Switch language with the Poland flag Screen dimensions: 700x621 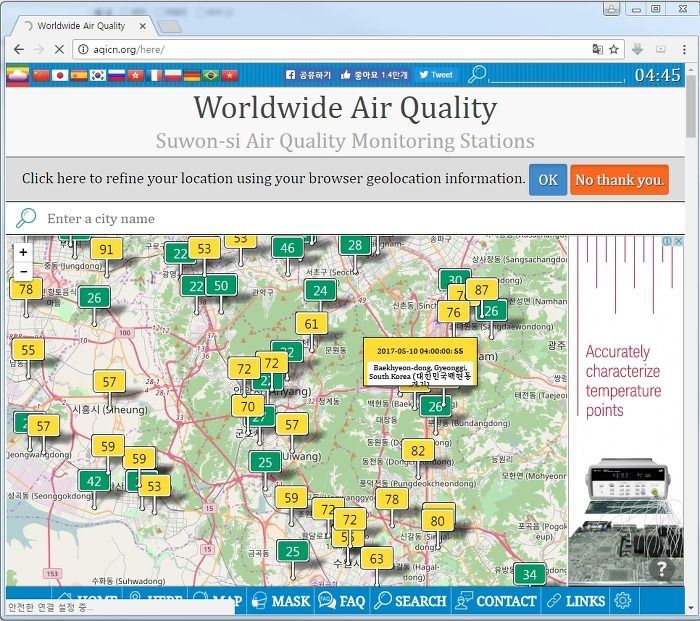[173, 75]
